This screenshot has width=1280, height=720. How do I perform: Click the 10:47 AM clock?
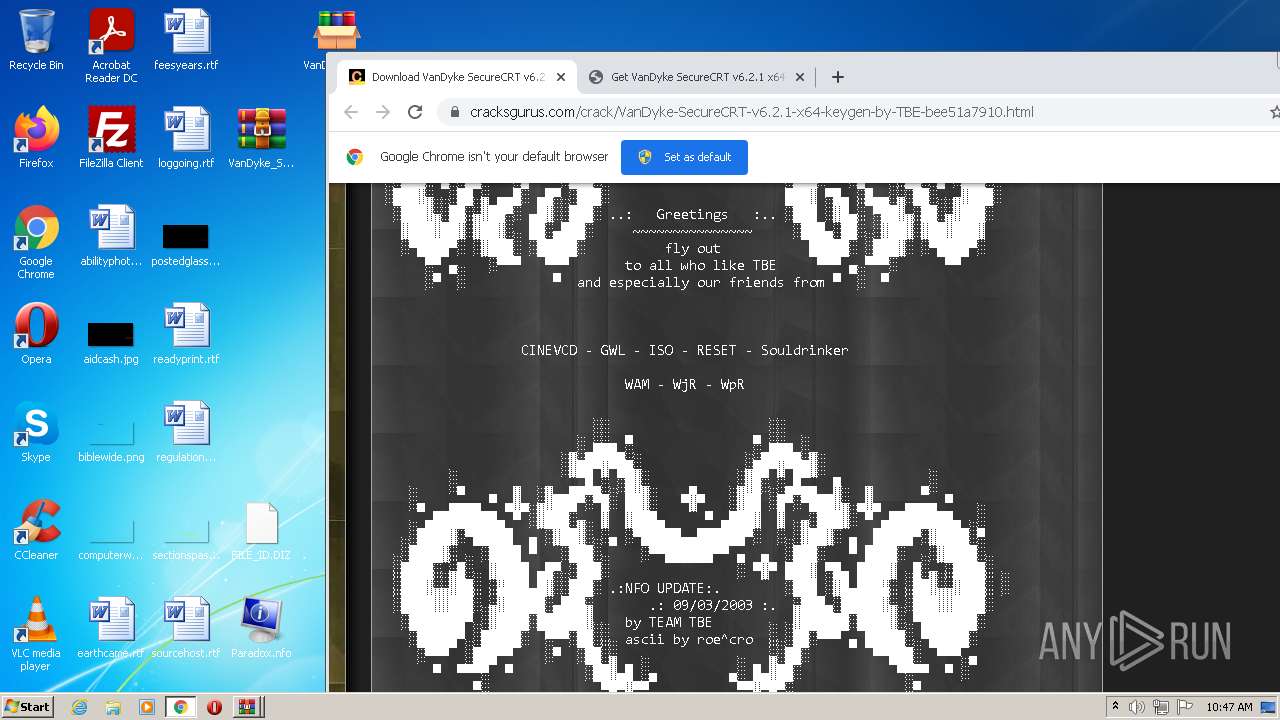(1229, 707)
